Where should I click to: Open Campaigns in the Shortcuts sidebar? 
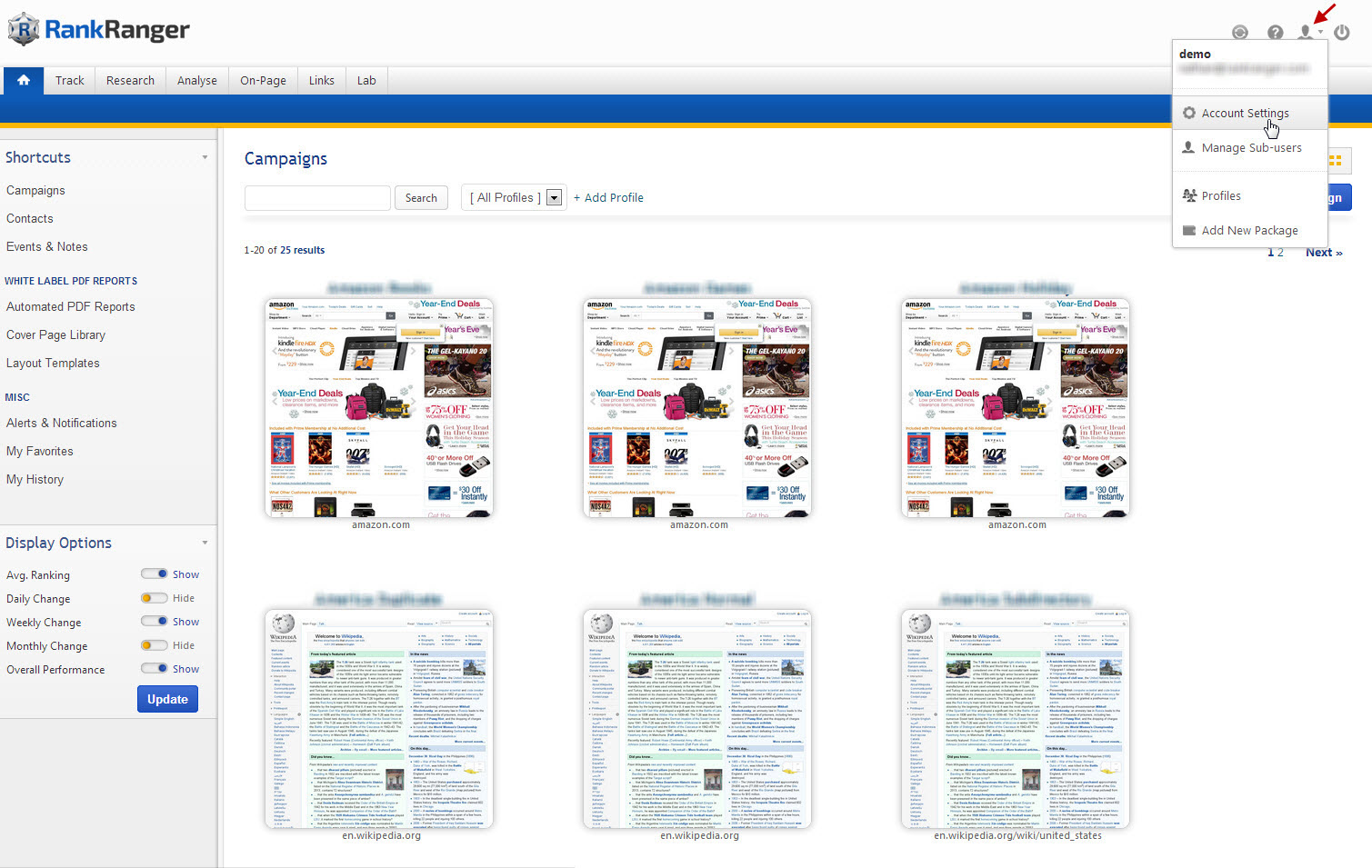pos(35,190)
